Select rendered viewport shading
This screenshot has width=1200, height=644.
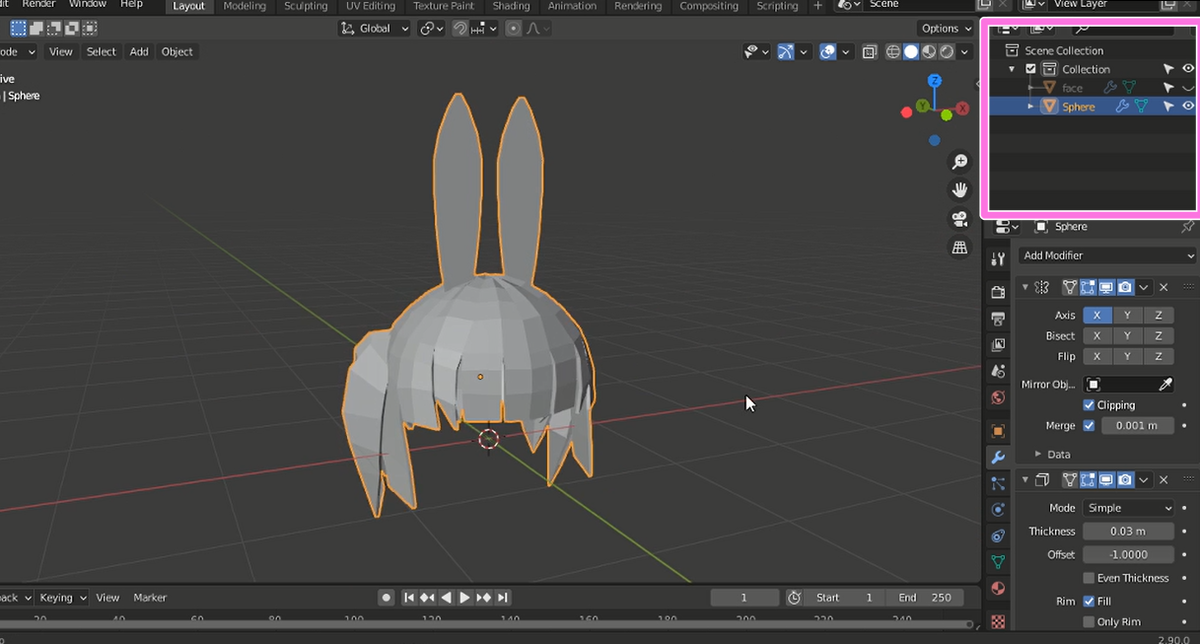point(947,52)
